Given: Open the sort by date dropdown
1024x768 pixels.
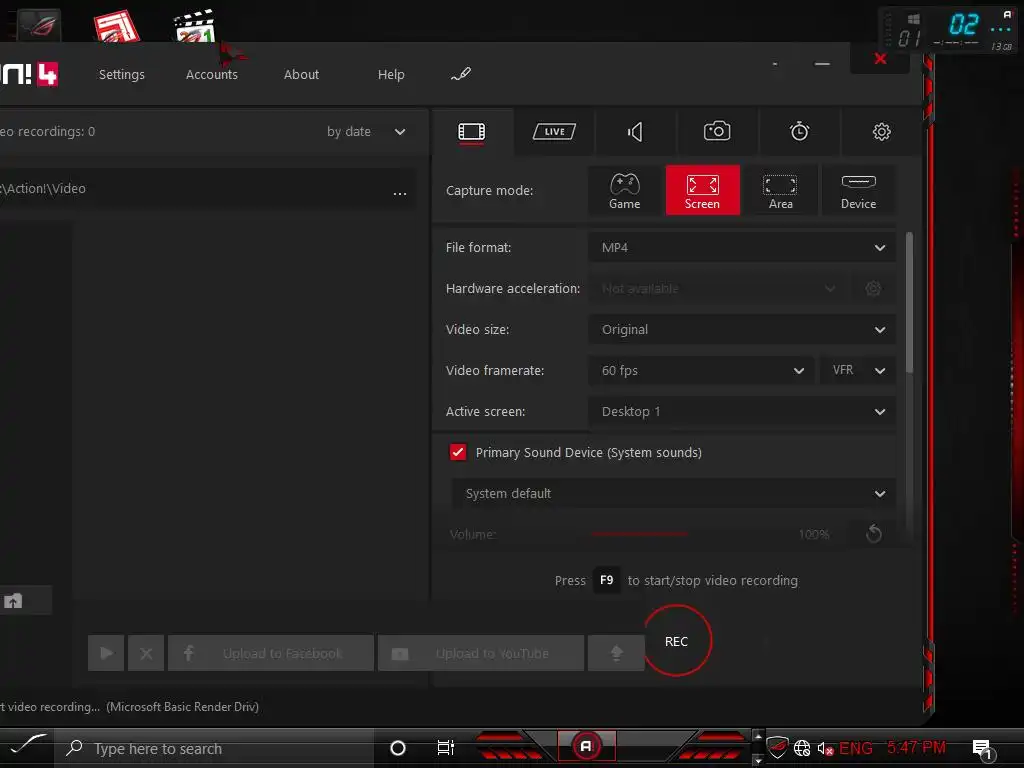Looking at the screenshot, I should [x=366, y=131].
